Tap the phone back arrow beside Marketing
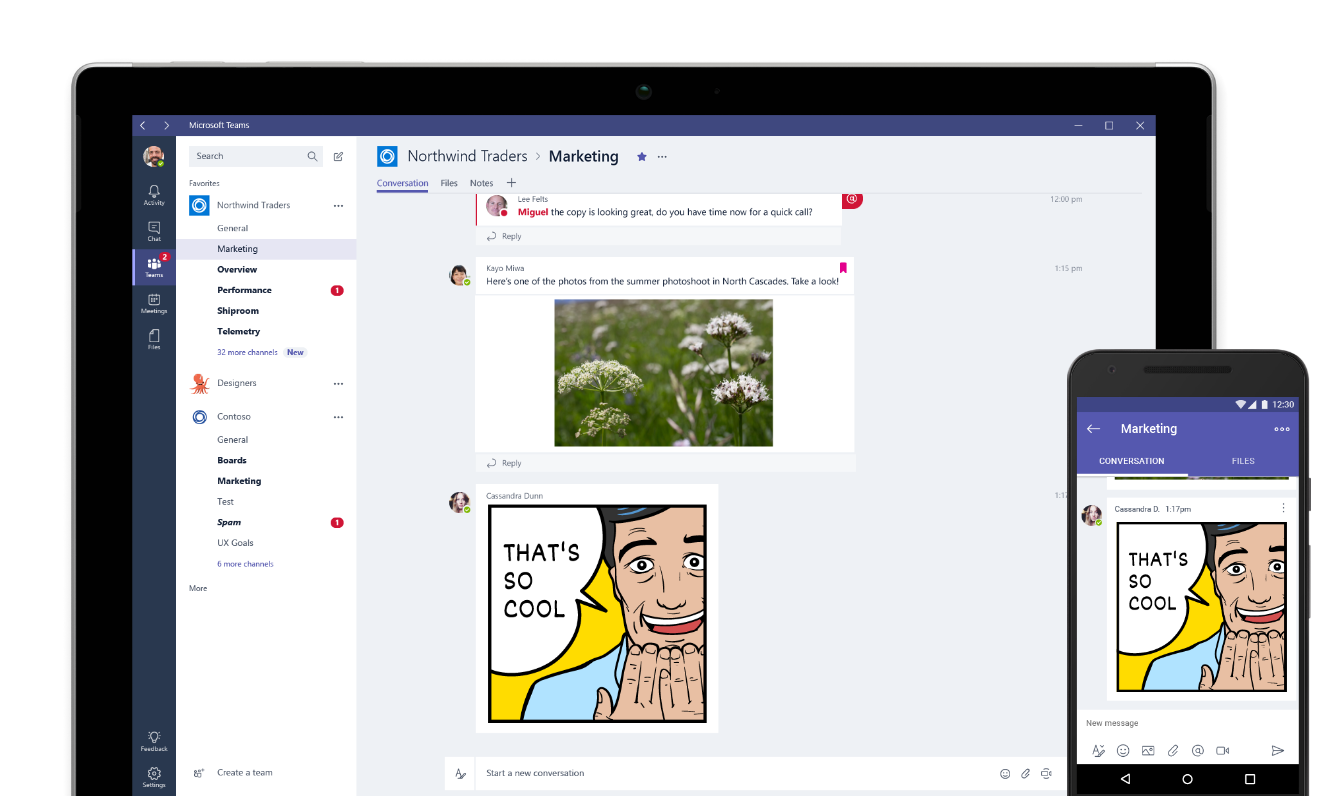Screen dimensions: 1339x796 [x=1093, y=429]
